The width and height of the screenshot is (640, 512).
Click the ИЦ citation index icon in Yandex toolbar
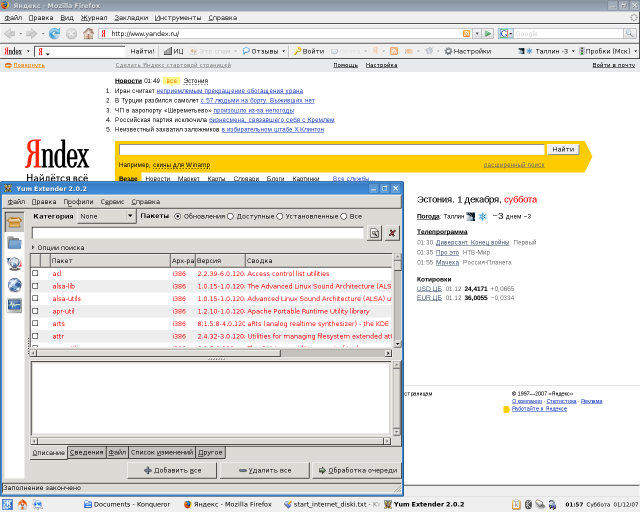click(174, 51)
